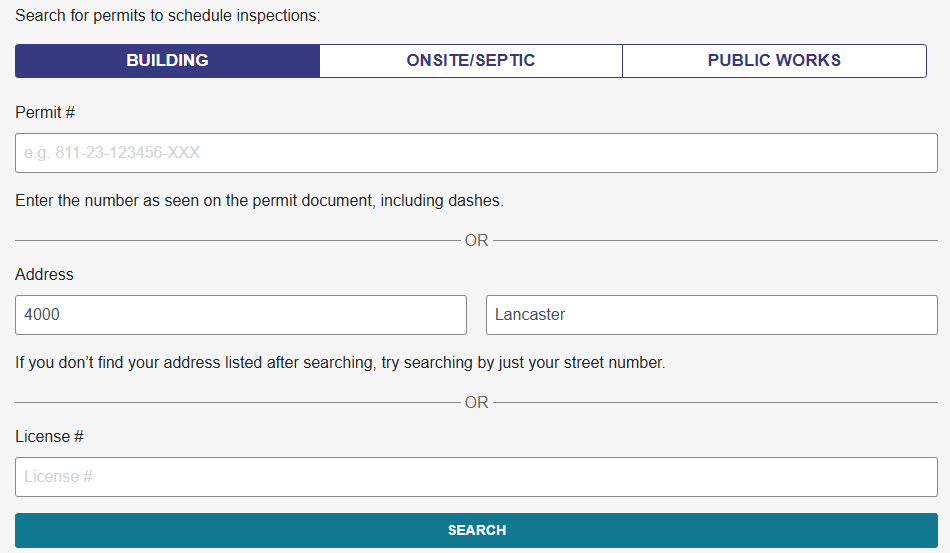Open the PUBLIC WORKS tab
This screenshot has width=950, height=553.
(x=774, y=61)
